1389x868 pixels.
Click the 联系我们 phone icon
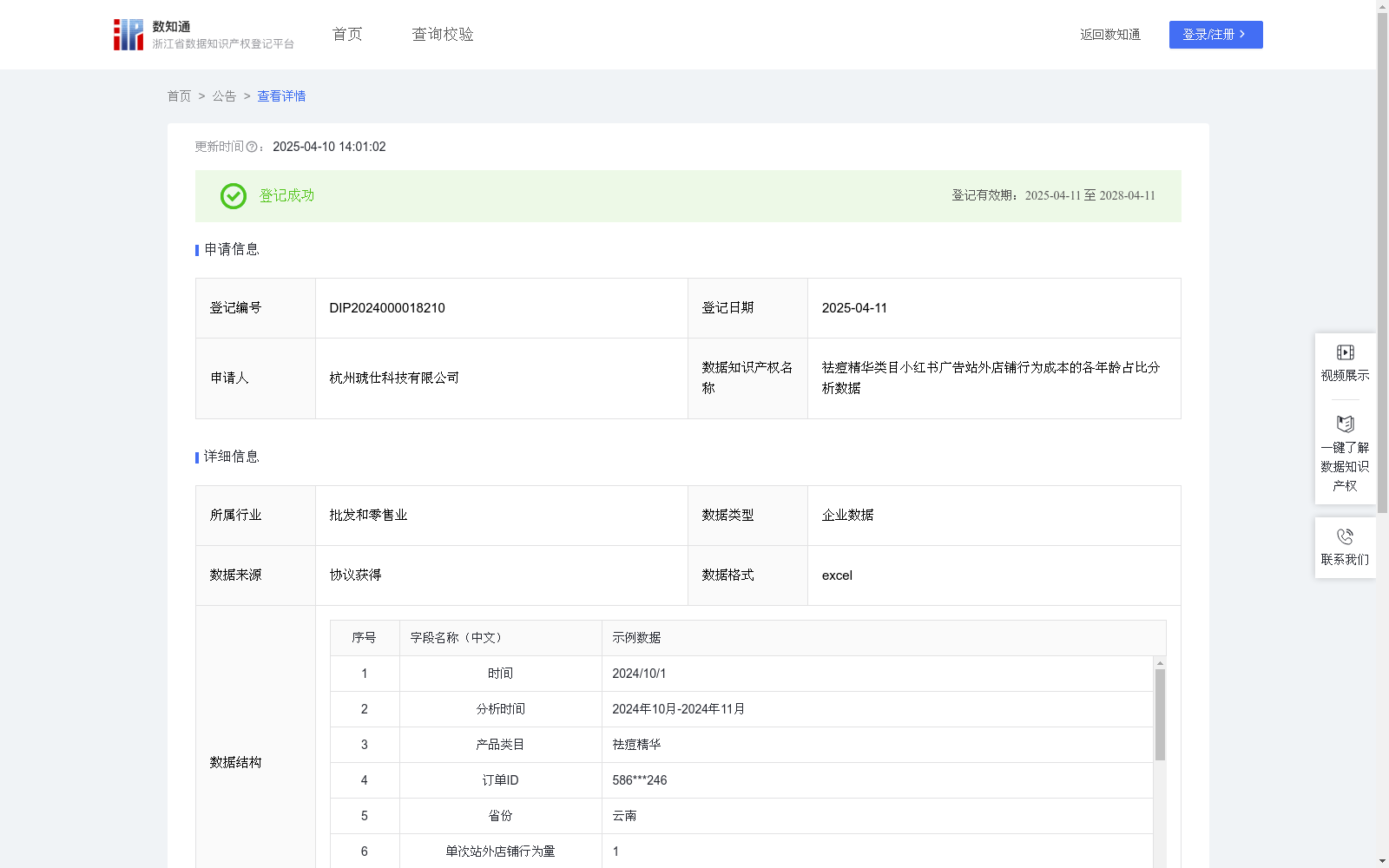tap(1345, 536)
